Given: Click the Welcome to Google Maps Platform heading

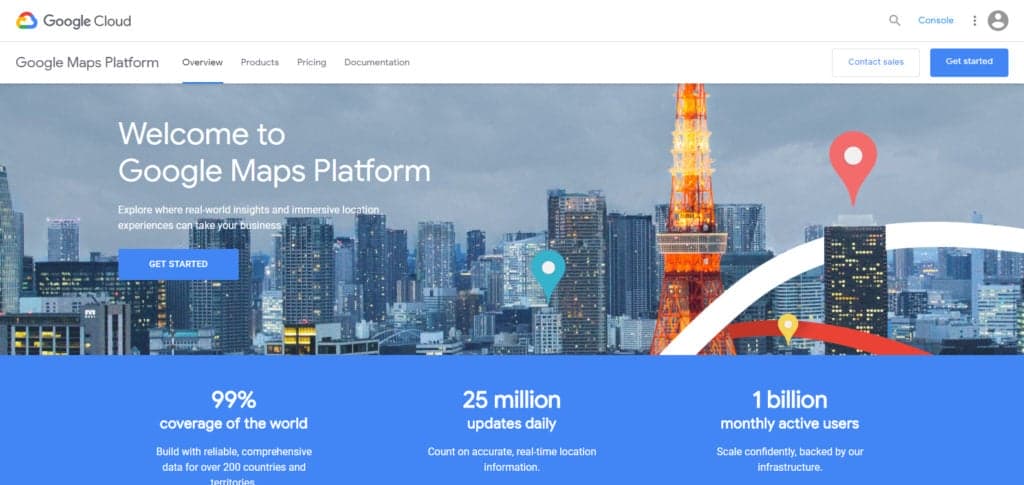Looking at the screenshot, I should click(x=274, y=152).
